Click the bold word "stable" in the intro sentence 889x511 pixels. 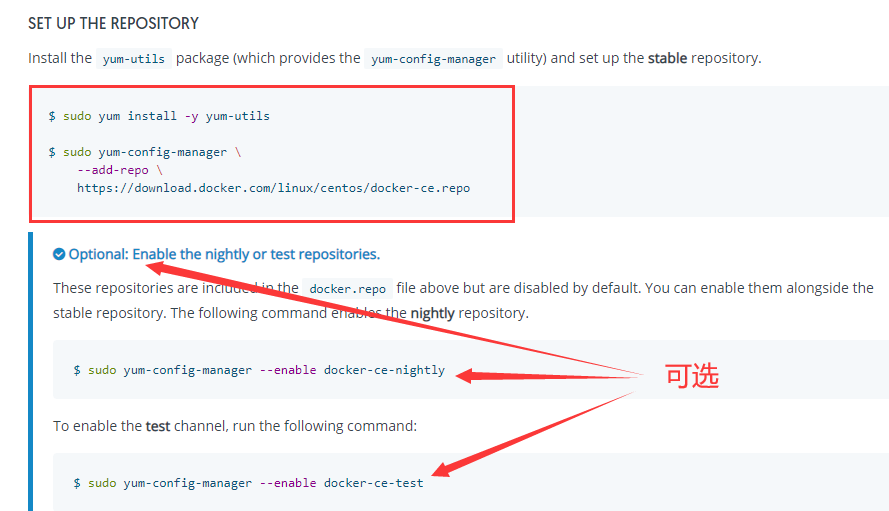point(667,58)
